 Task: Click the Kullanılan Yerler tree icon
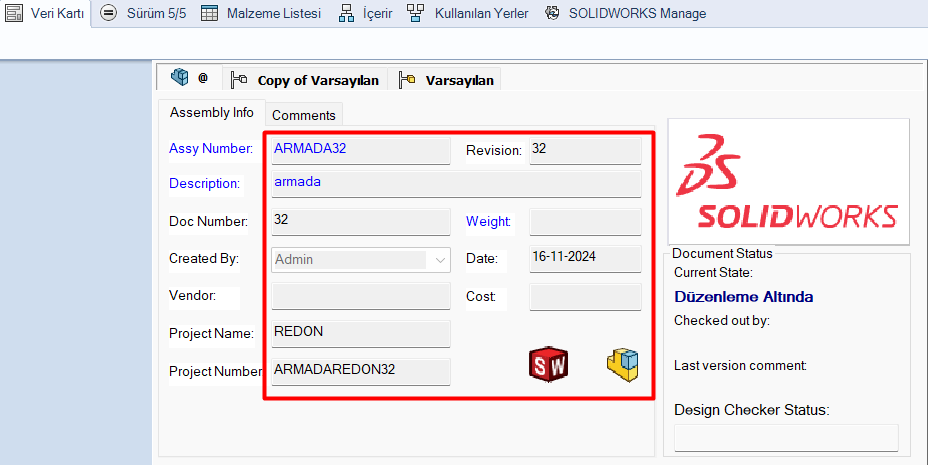(x=415, y=13)
